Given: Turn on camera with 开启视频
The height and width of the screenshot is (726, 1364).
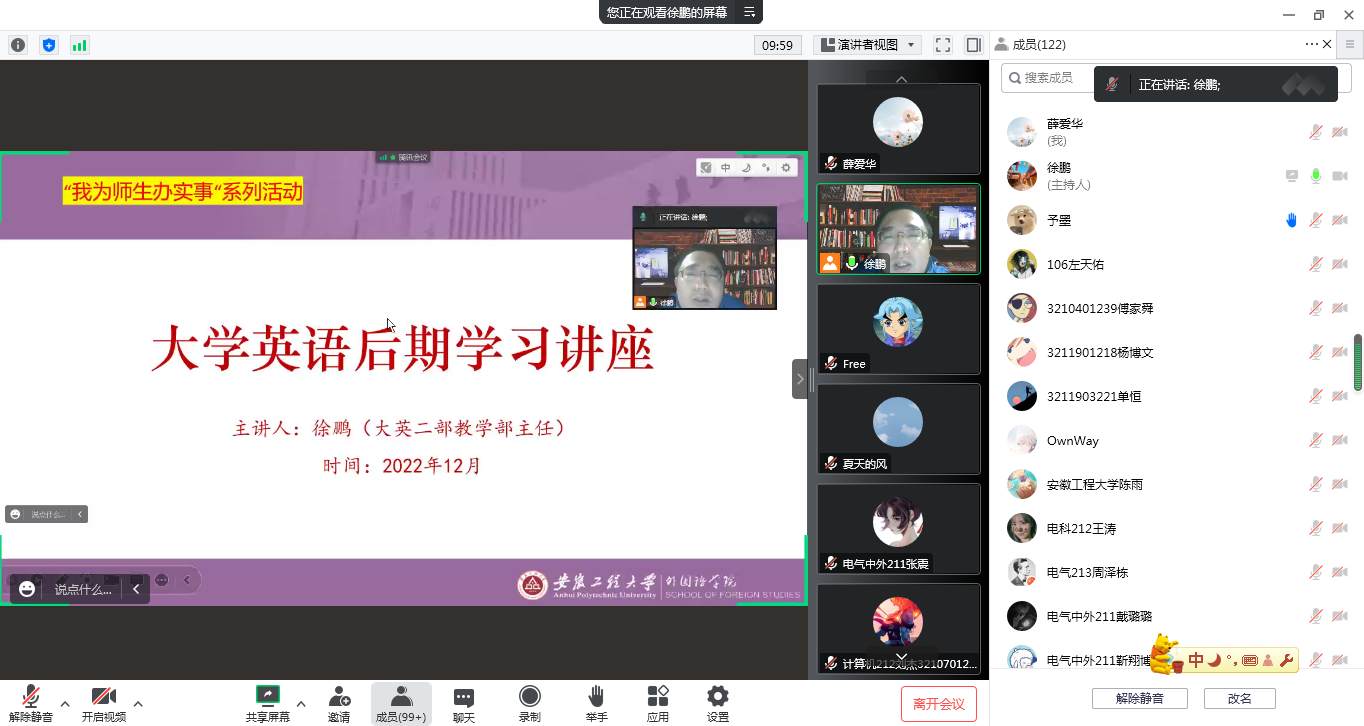Looking at the screenshot, I should [x=104, y=703].
